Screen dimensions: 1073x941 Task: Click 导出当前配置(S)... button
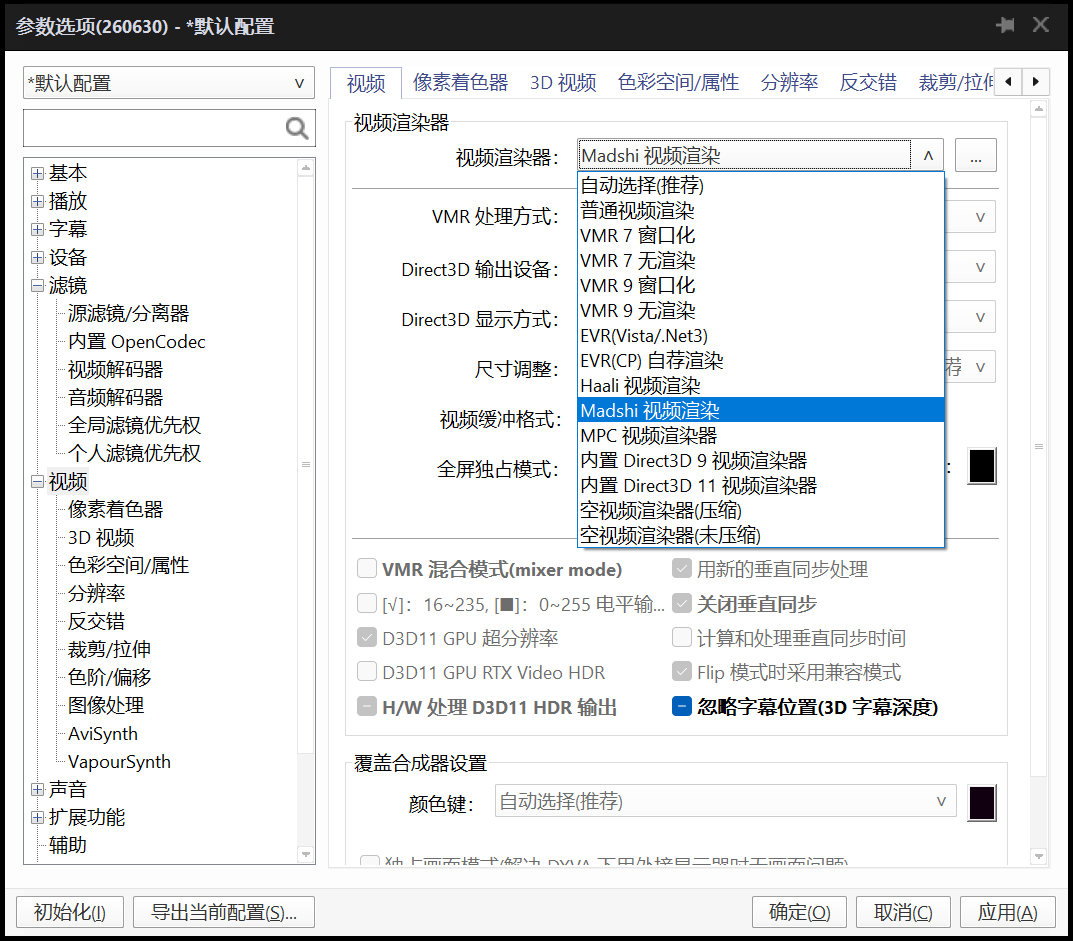click(x=224, y=912)
